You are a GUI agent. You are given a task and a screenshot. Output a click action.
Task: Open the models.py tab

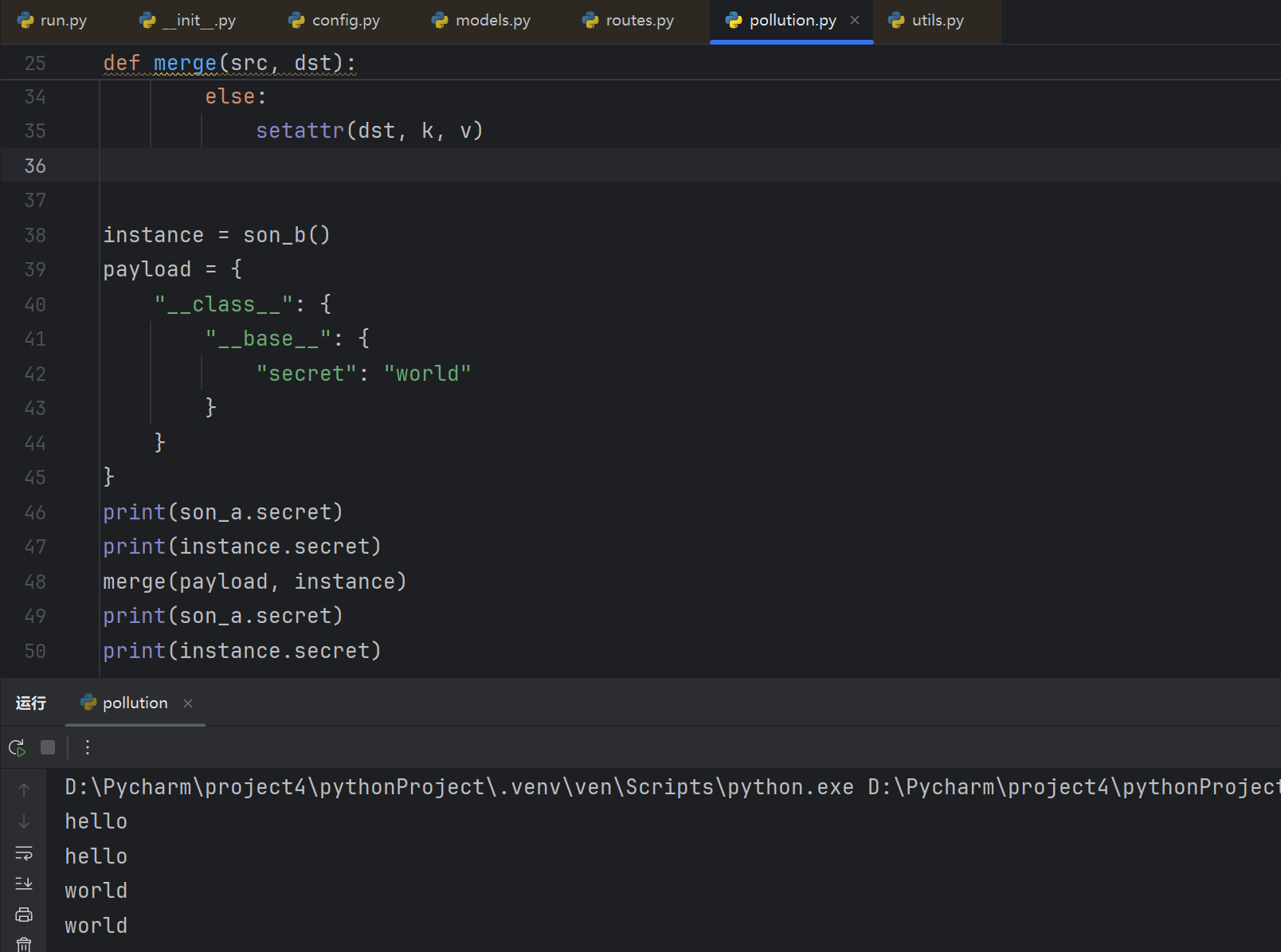pyautogui.click(x=481, y=21)
